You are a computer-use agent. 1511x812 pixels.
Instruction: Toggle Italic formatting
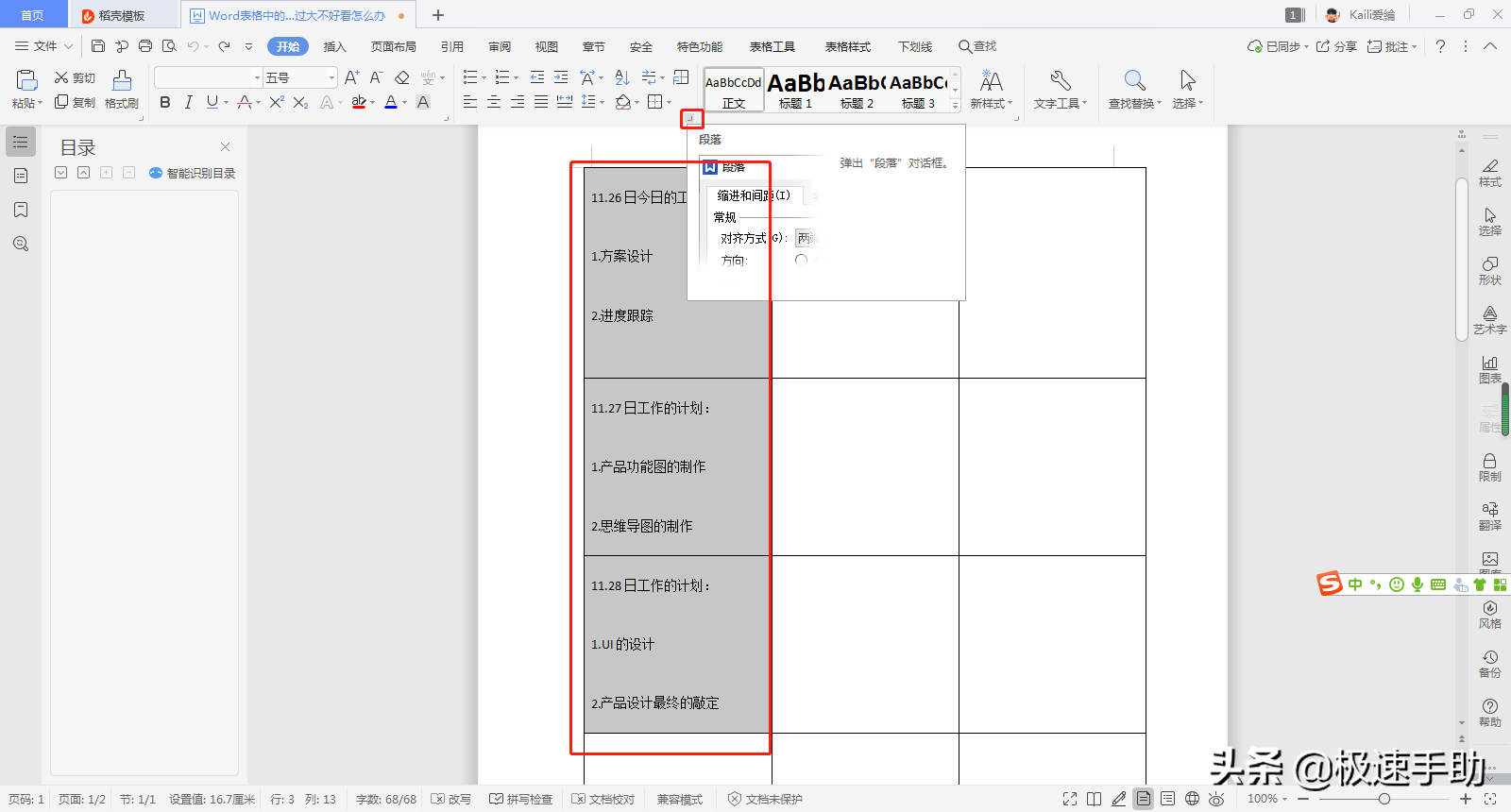point(189,102)
